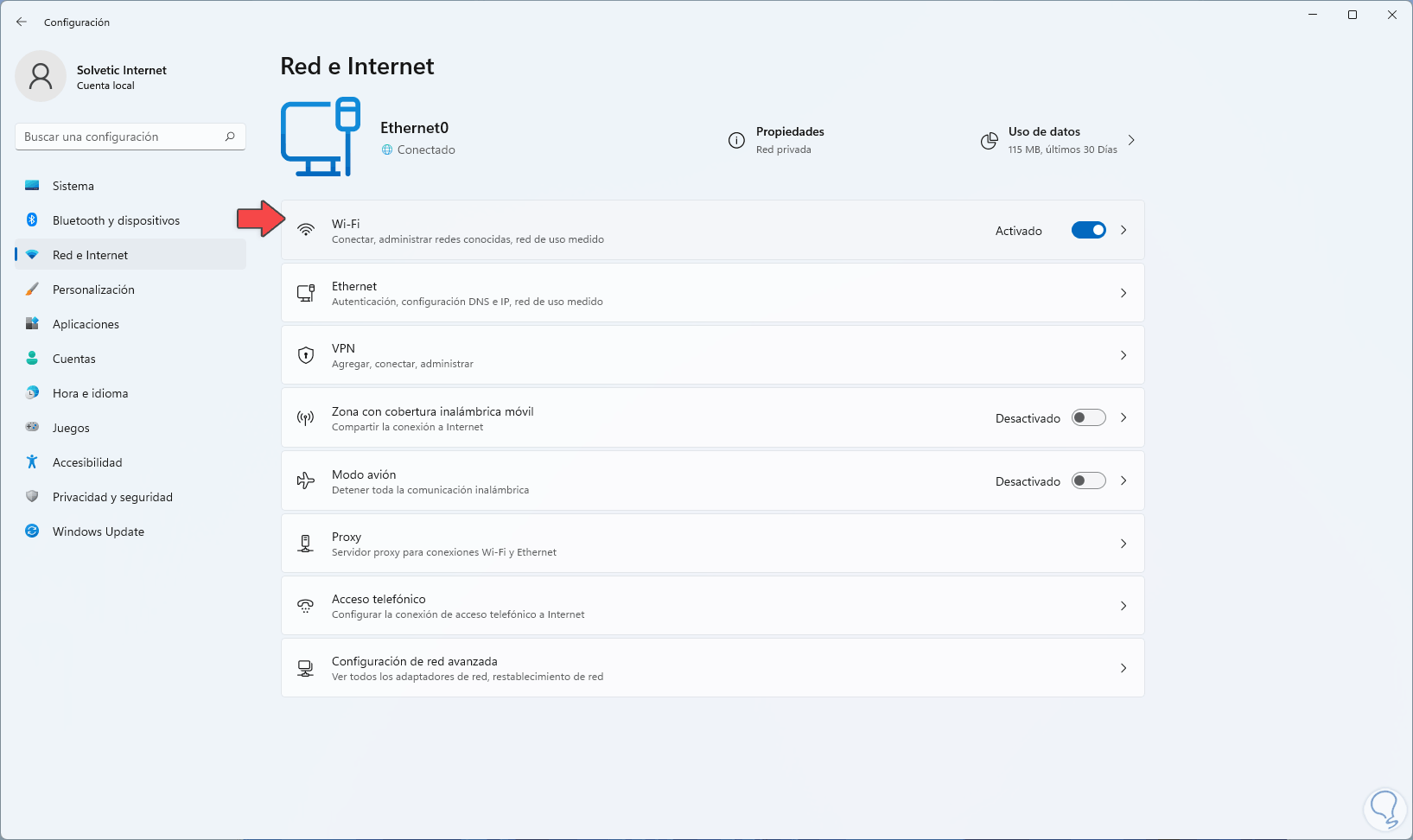Expand Configuración de red avanzada chevron

1123,668
